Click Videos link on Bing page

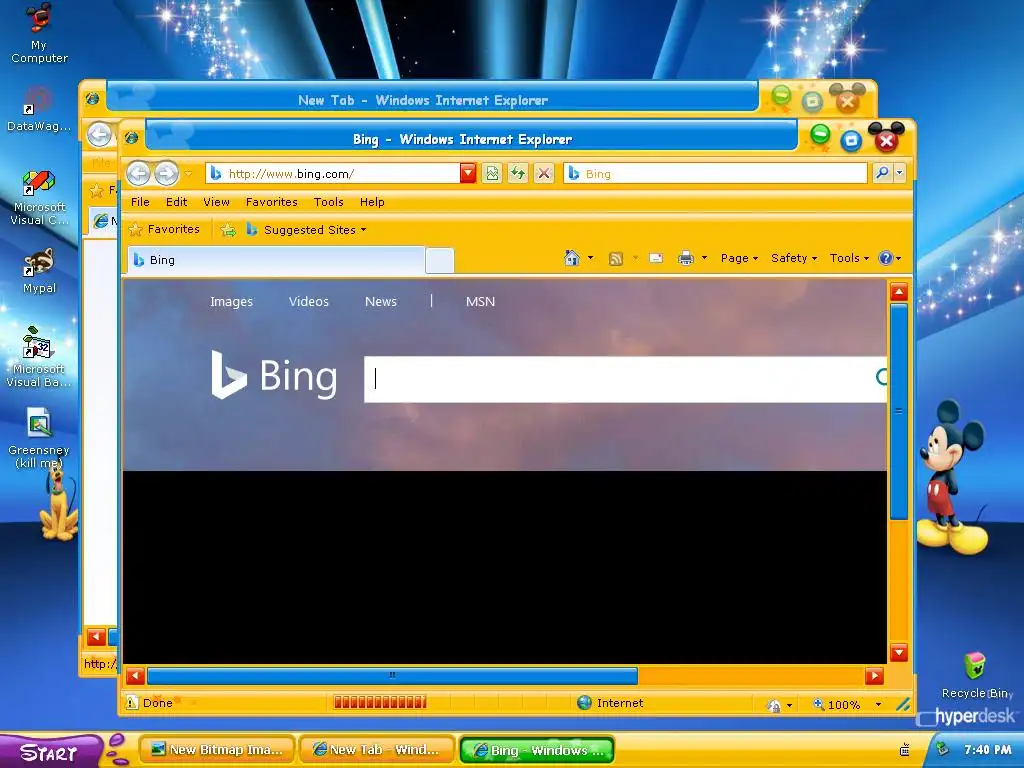[x=309, y=302]
